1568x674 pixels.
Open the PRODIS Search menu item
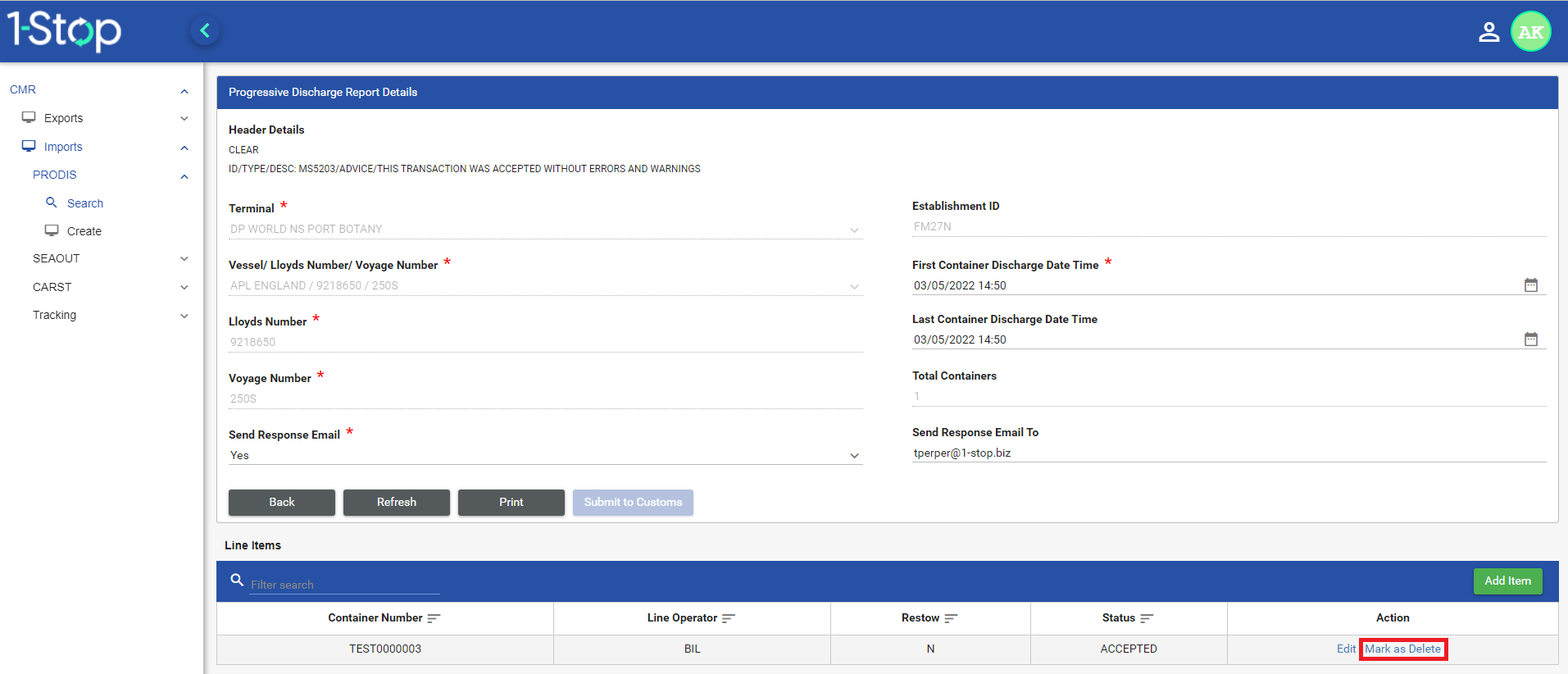[x=85, y=203]
